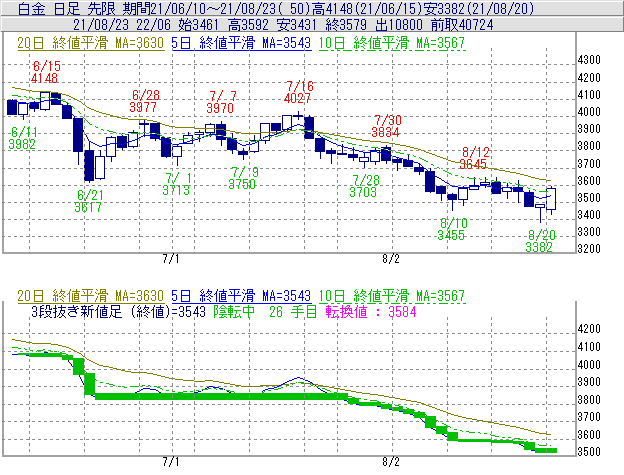
Task: Click the upper chart's 20日 終値平滑 MA=3630 label
Action: coord(91,43)
